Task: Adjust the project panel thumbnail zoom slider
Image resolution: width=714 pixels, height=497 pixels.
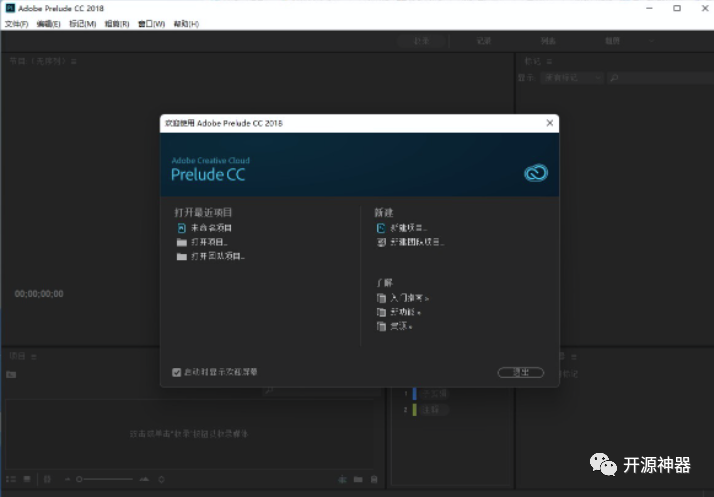Action: click(104, 479)
